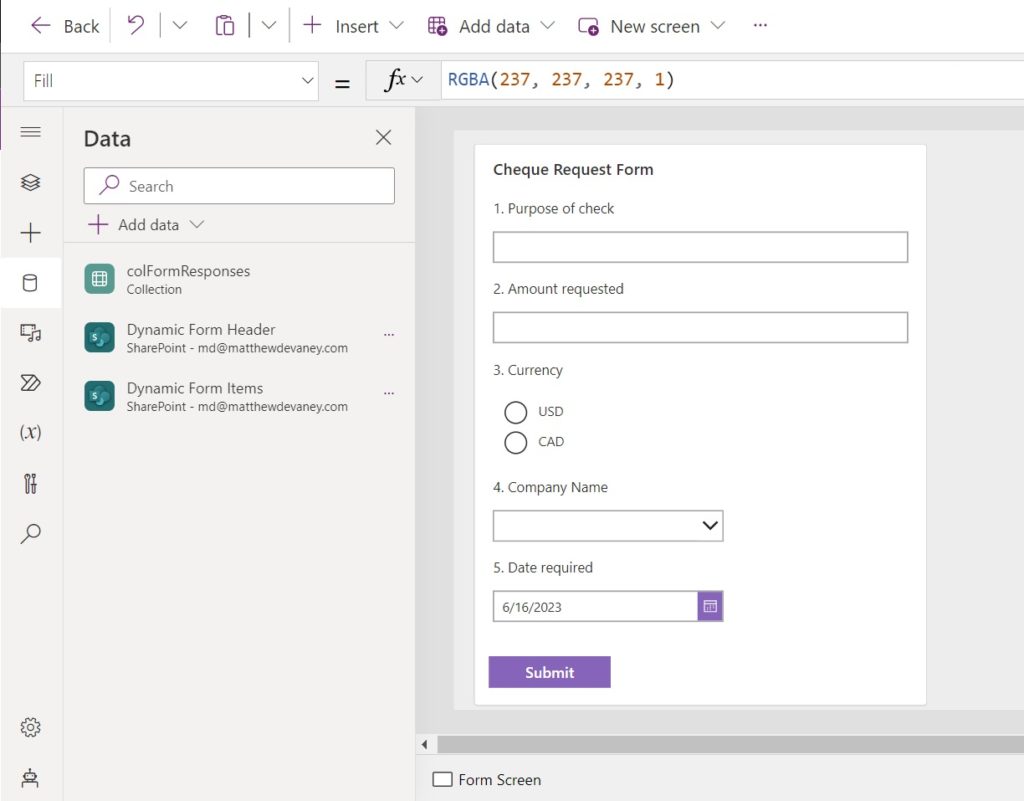Open the Advanced tools icon
This screenshot has width=1024, height=801.
point(30,483)
